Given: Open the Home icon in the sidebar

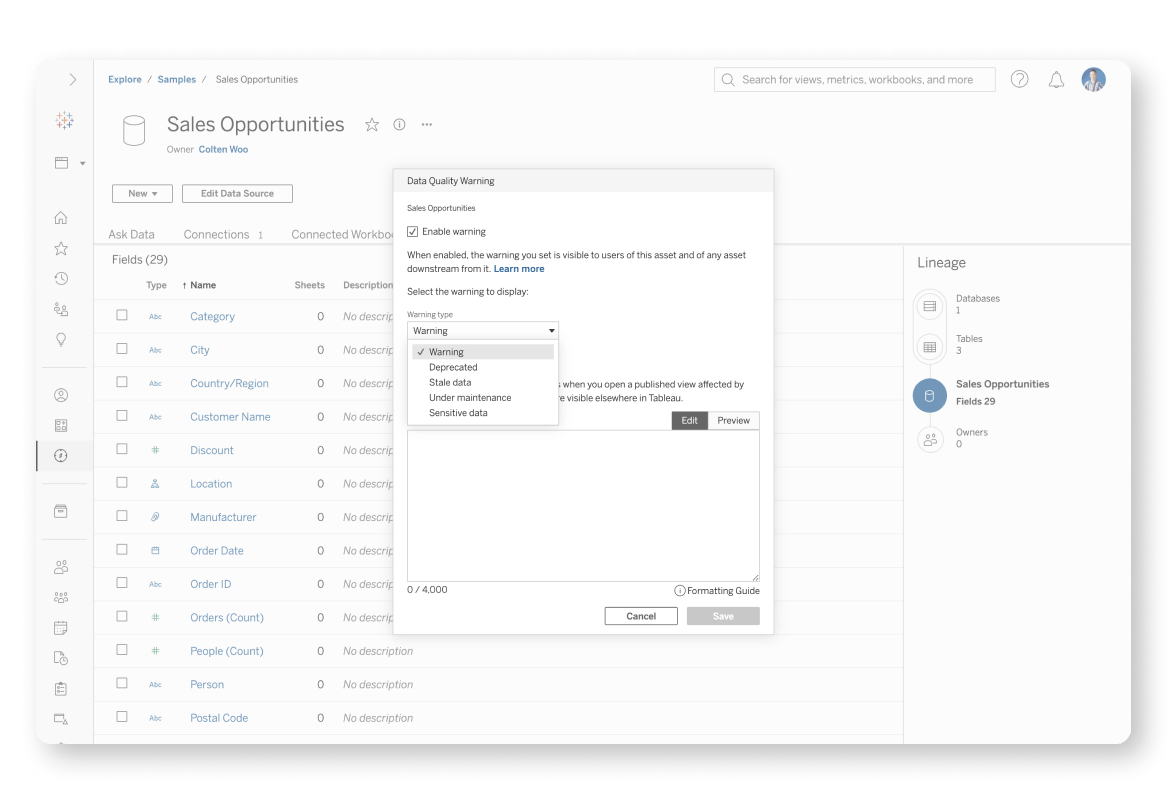Looking at the screenshot, I should point(61,218).
